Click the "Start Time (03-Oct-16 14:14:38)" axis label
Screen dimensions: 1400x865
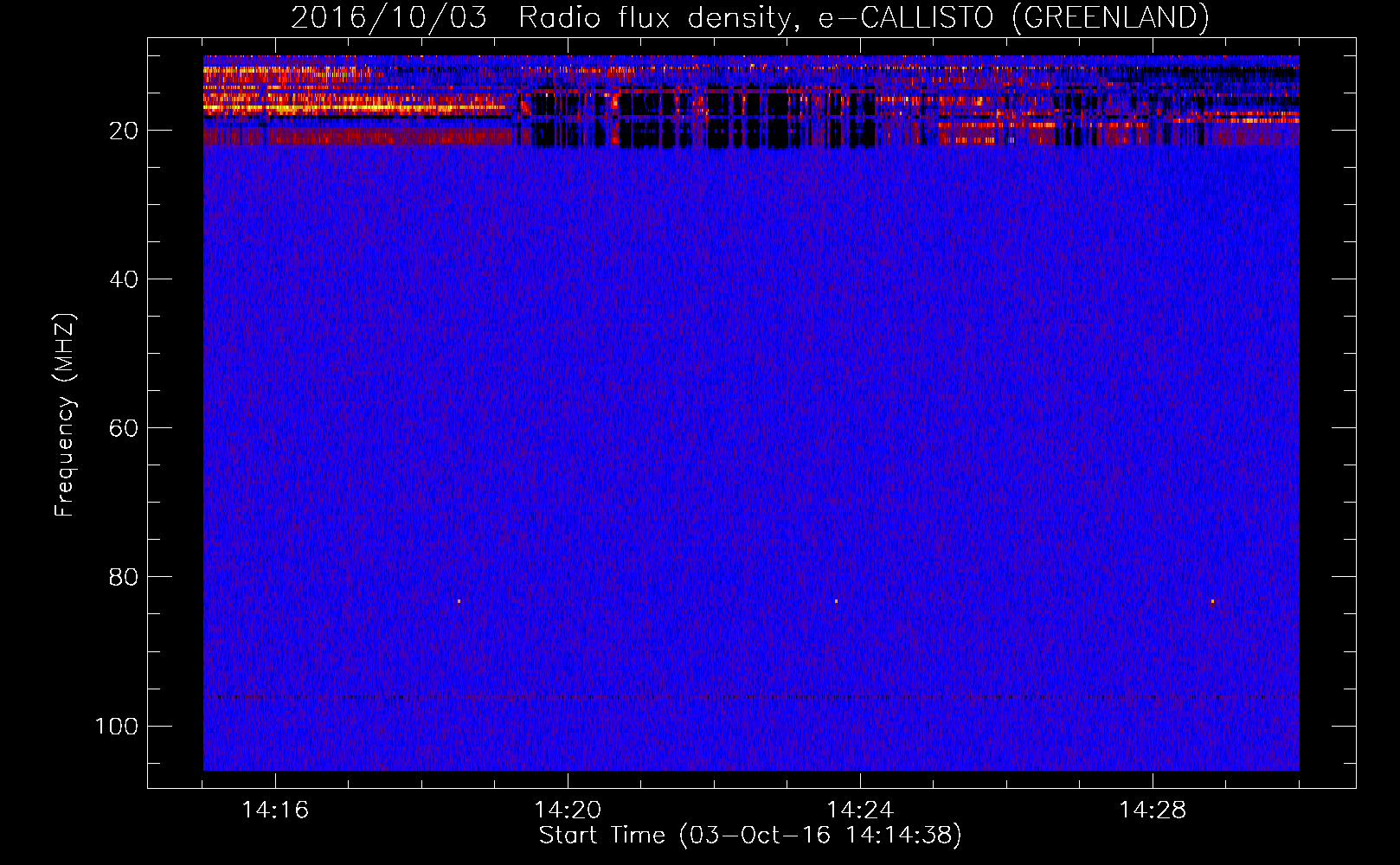click(x=750, y=836)
